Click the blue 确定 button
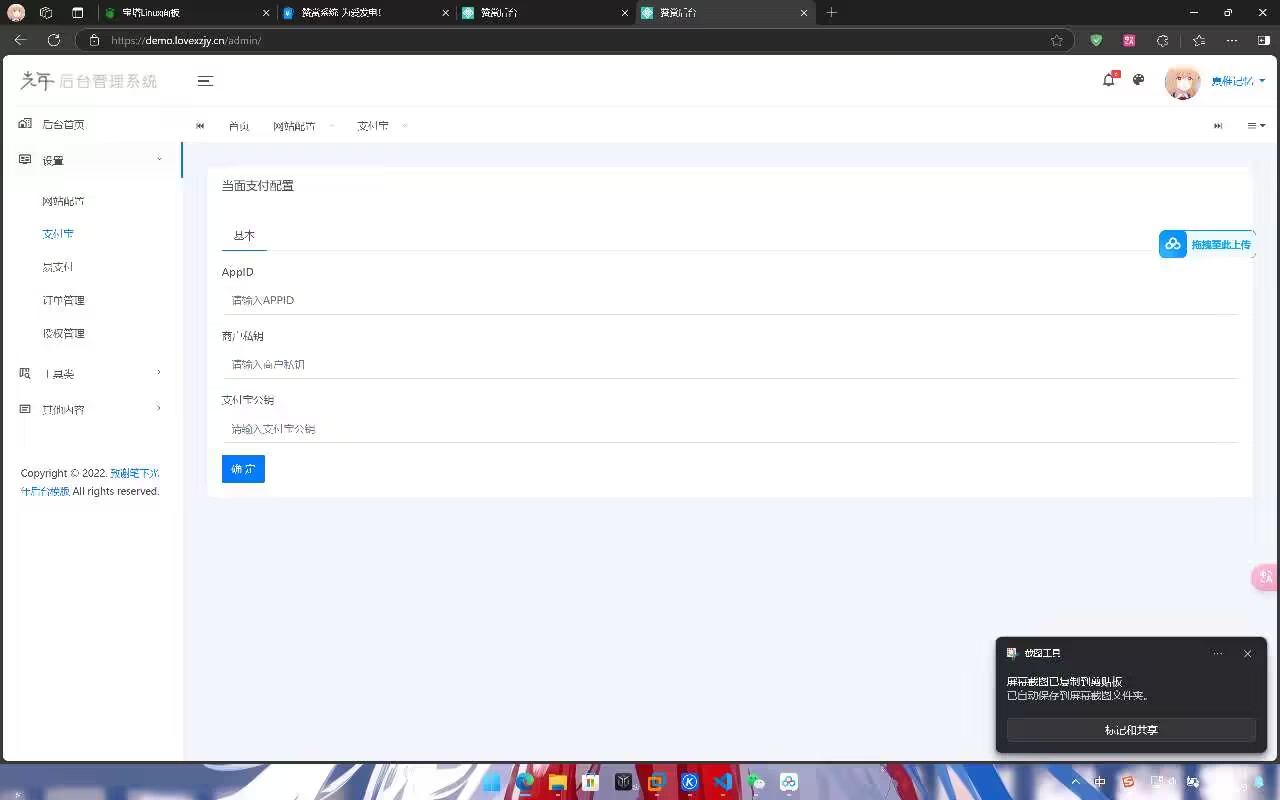 (243, 469)
